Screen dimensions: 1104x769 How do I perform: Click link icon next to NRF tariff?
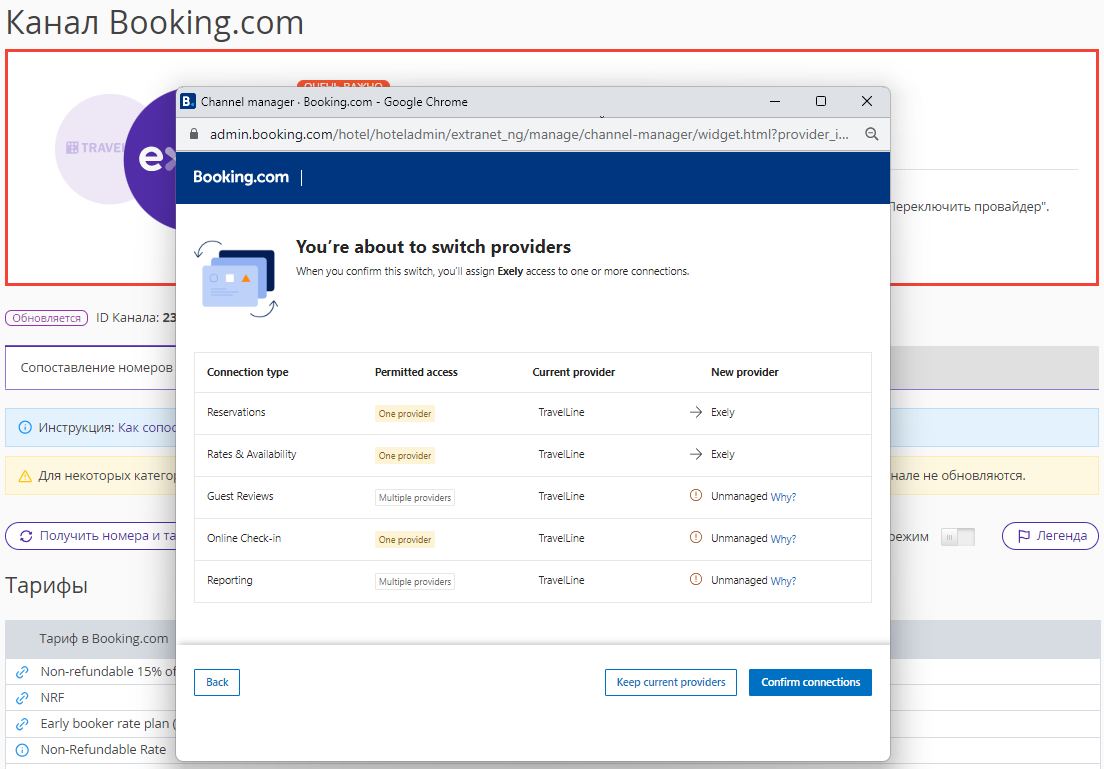(x=23, y=698)
